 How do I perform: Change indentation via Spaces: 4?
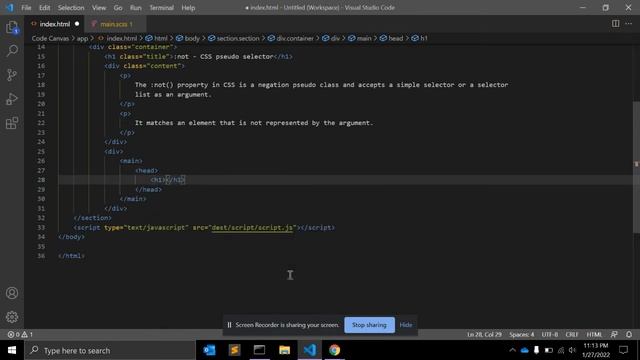point(521,334)
